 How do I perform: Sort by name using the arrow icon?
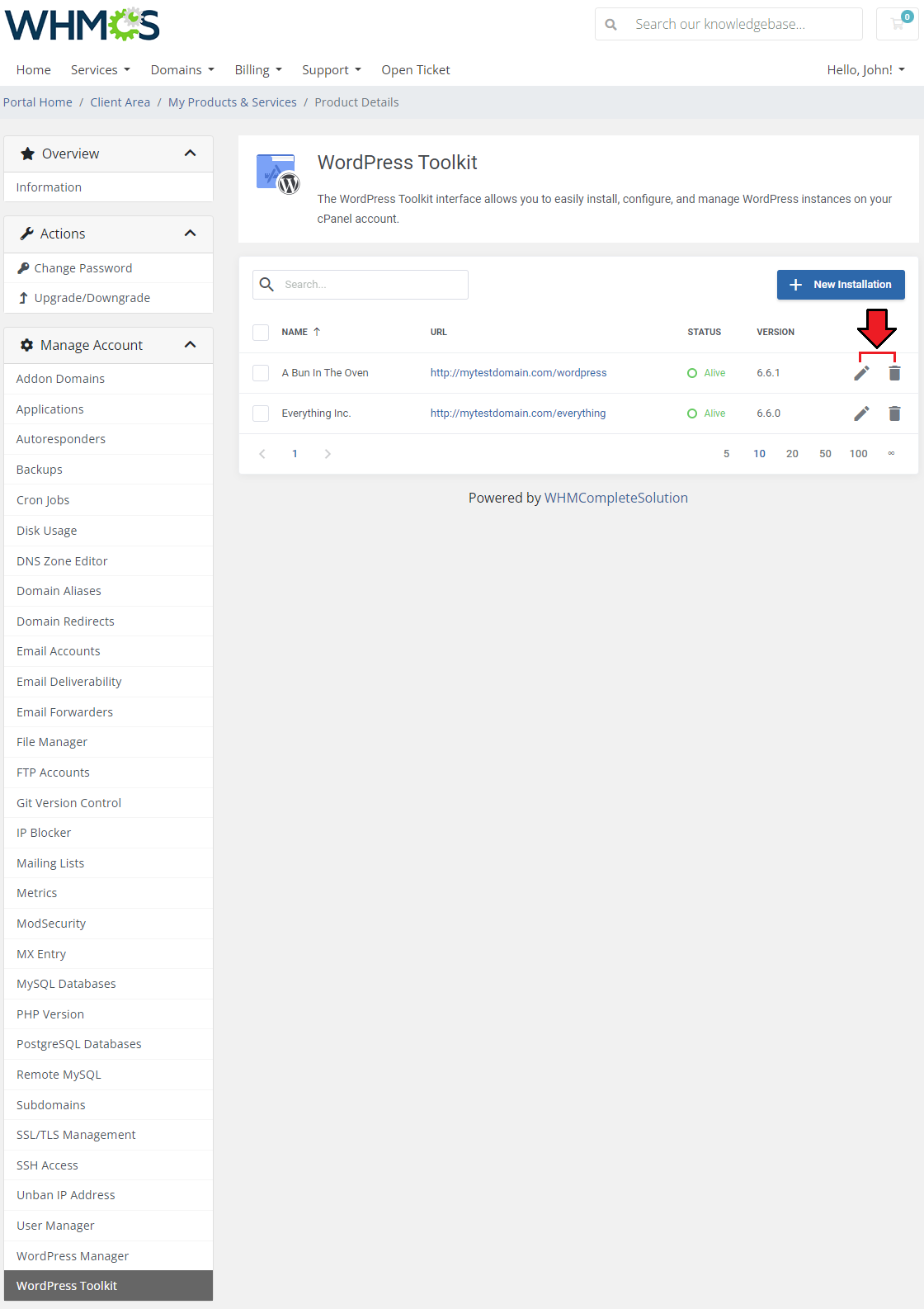317,332
